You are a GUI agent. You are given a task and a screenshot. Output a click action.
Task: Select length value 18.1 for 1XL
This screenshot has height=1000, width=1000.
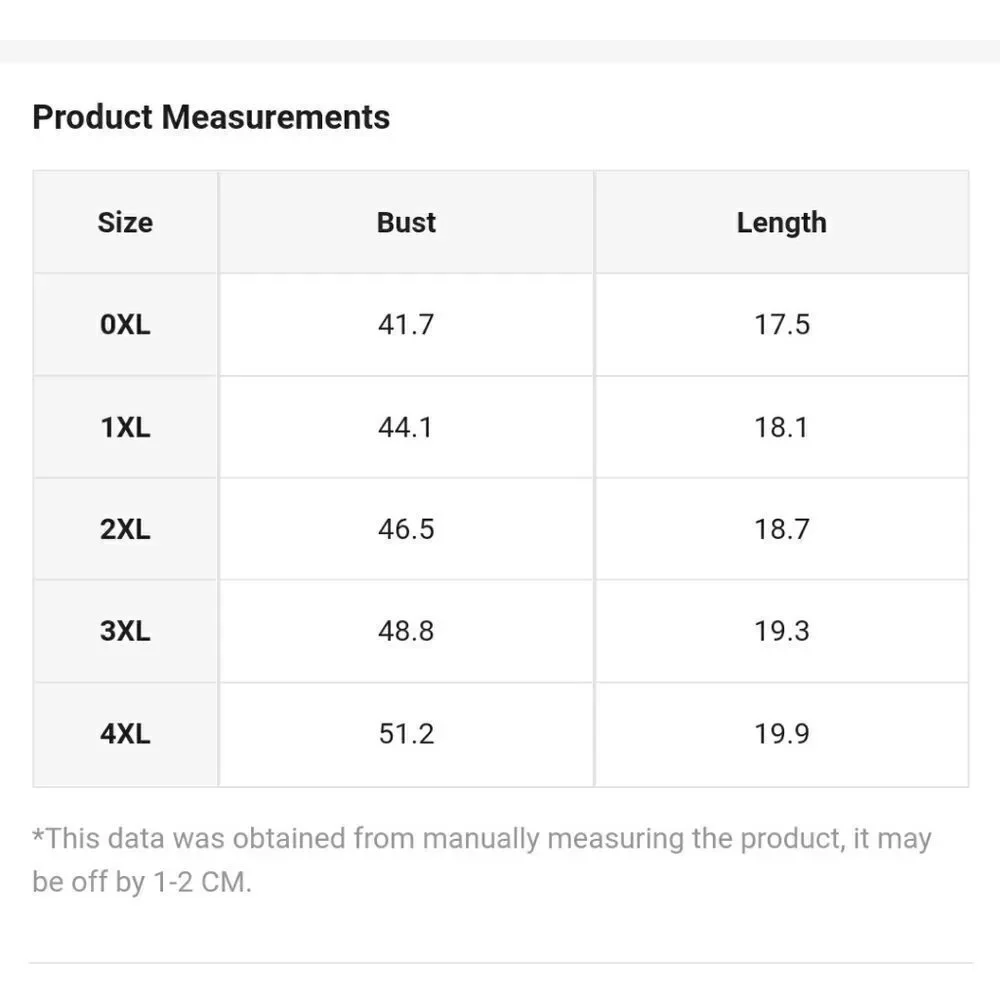click(781, 427)
